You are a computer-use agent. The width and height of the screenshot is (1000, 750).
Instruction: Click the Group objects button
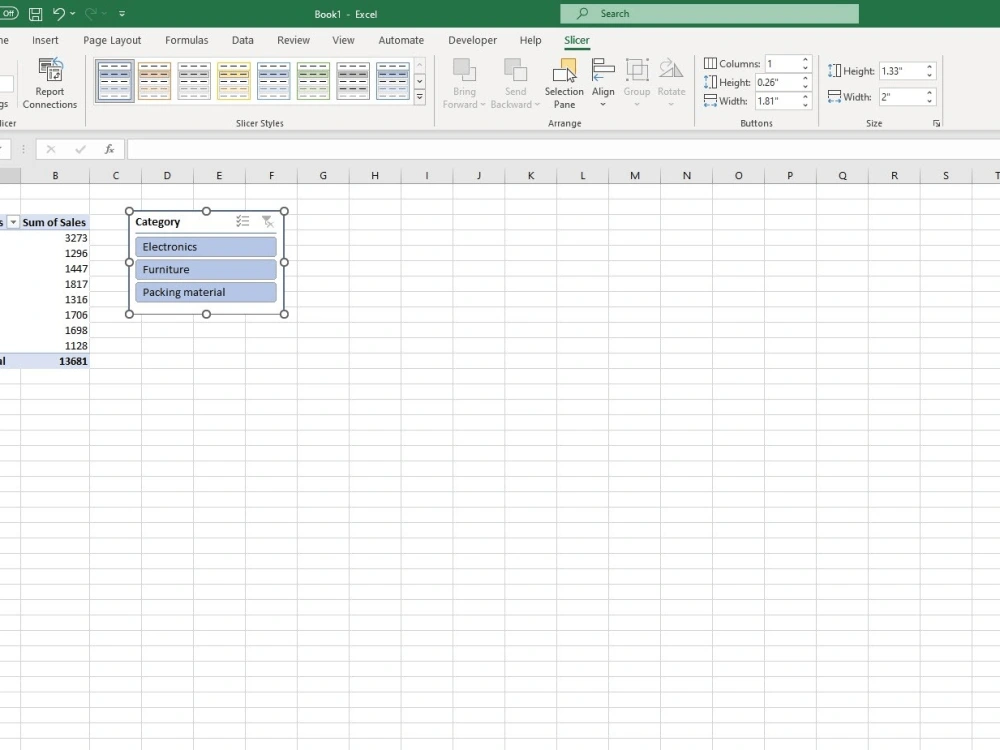tap(636, 84)
